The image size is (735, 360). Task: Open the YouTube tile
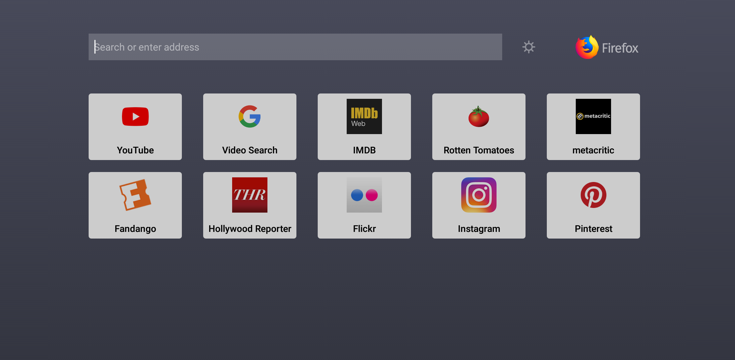pos(135,127)
